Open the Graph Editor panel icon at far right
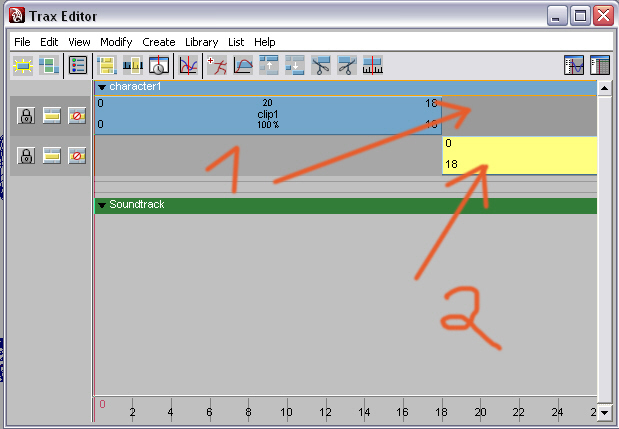The image size is (619, 429). [x=574, y=66]
